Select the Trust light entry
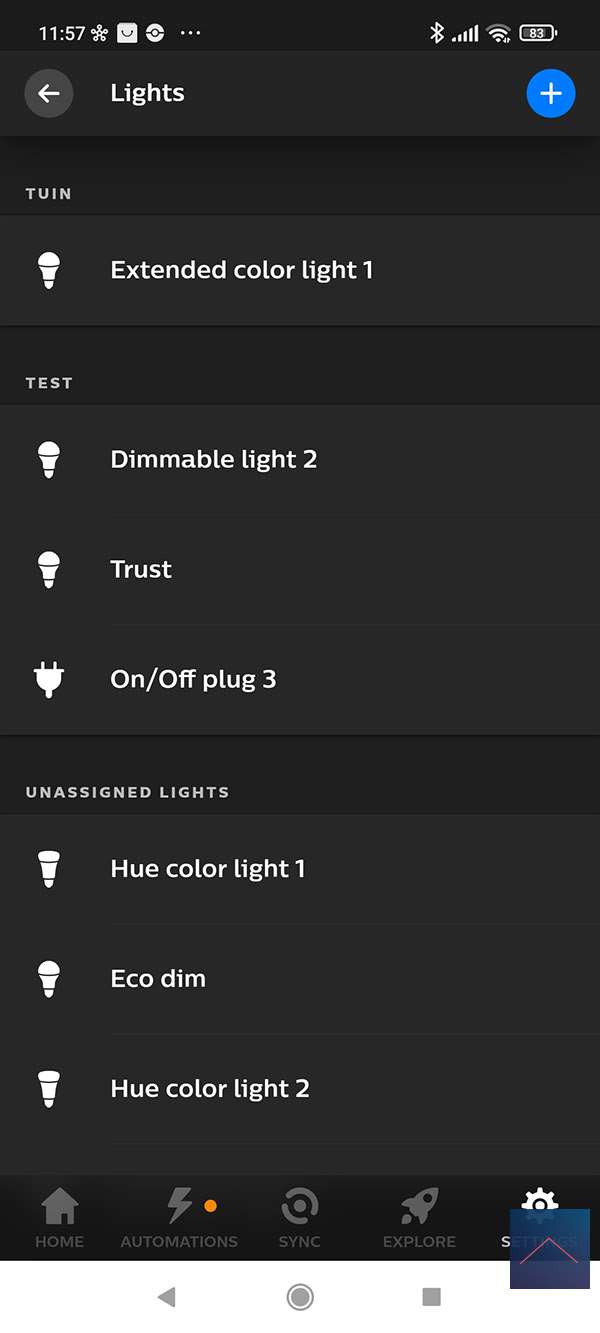Image resolution: width=600 pixels, height=1333 pixels. coord(141,570)
